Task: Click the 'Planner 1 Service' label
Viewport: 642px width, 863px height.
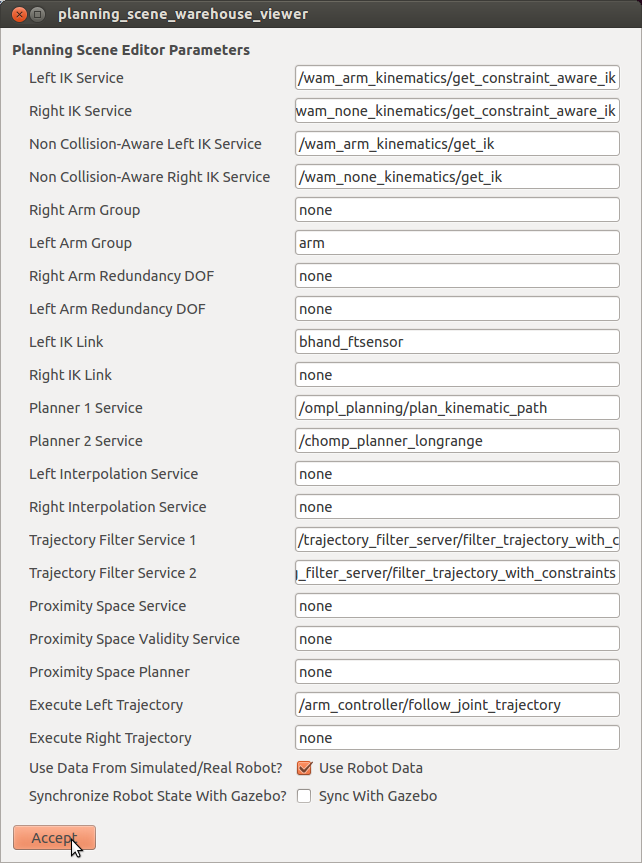Action: coord(86,408)
